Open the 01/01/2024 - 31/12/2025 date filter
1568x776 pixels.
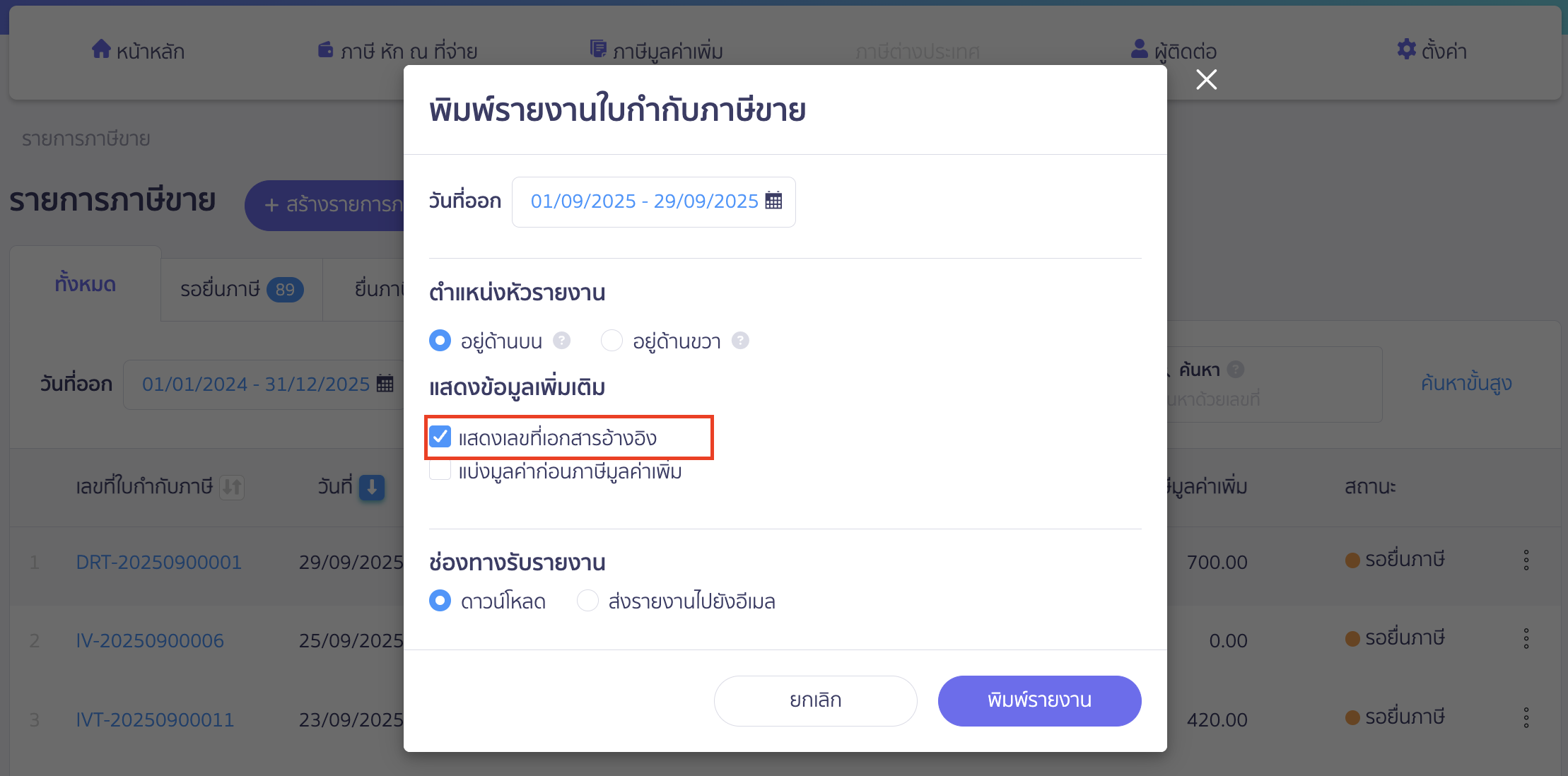256,383
